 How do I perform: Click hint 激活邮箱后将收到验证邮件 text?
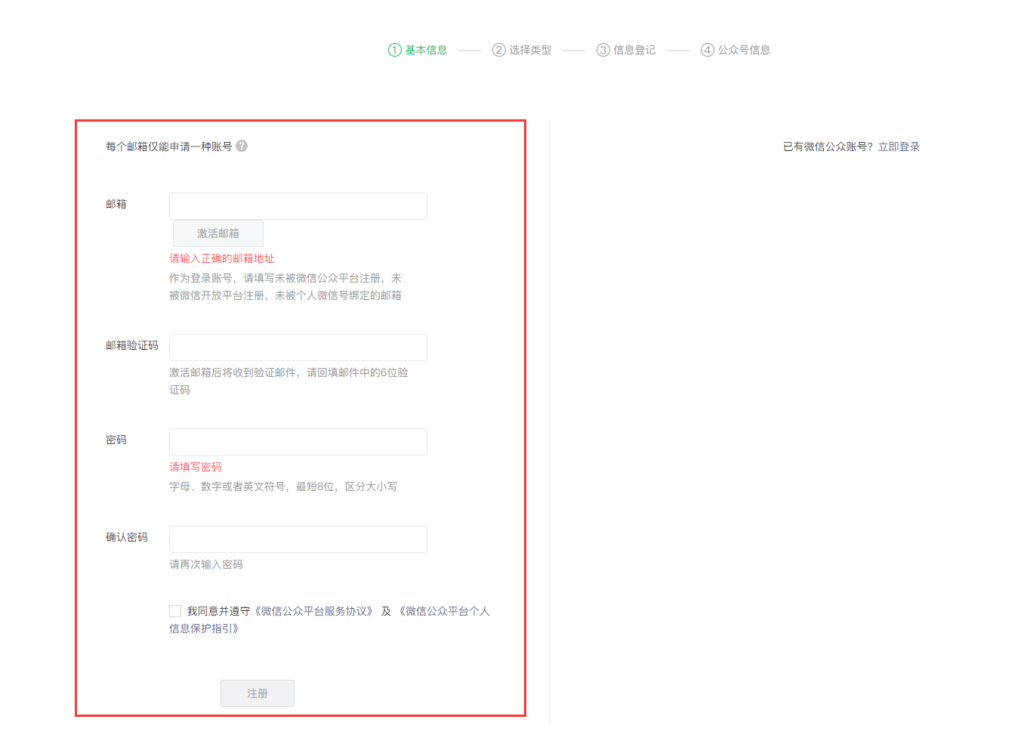point(289,381)
